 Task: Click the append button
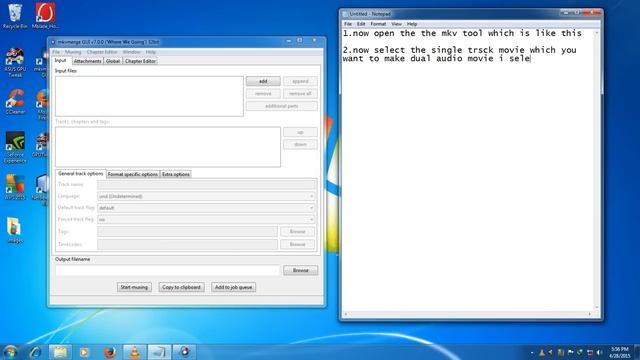tap(300, 81)
